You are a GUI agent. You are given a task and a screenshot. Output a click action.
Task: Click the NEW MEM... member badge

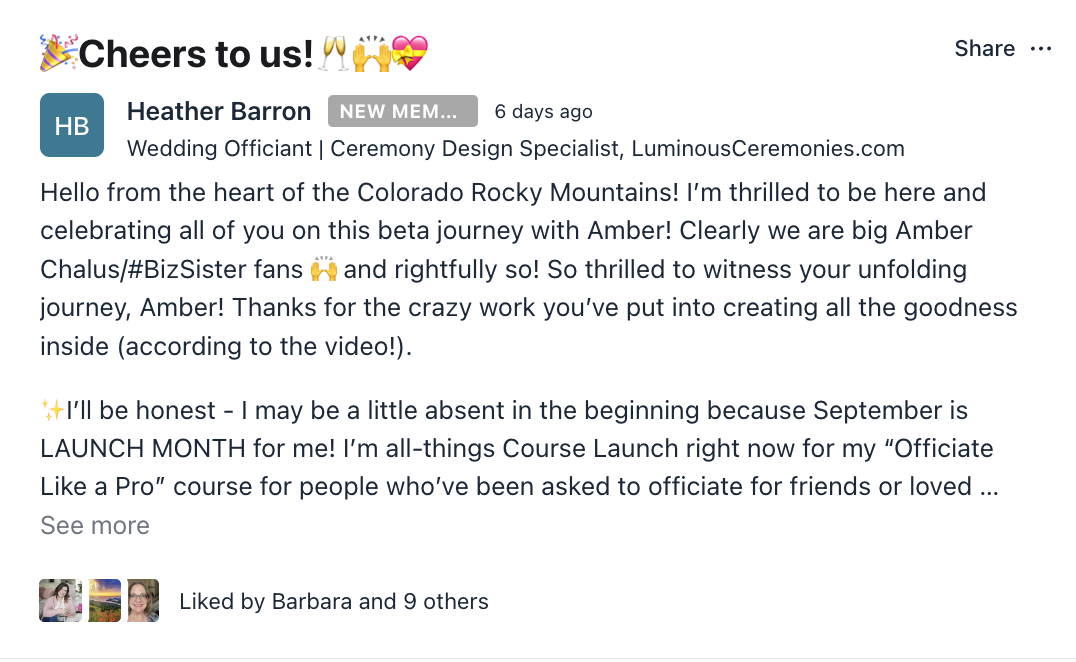402,112
